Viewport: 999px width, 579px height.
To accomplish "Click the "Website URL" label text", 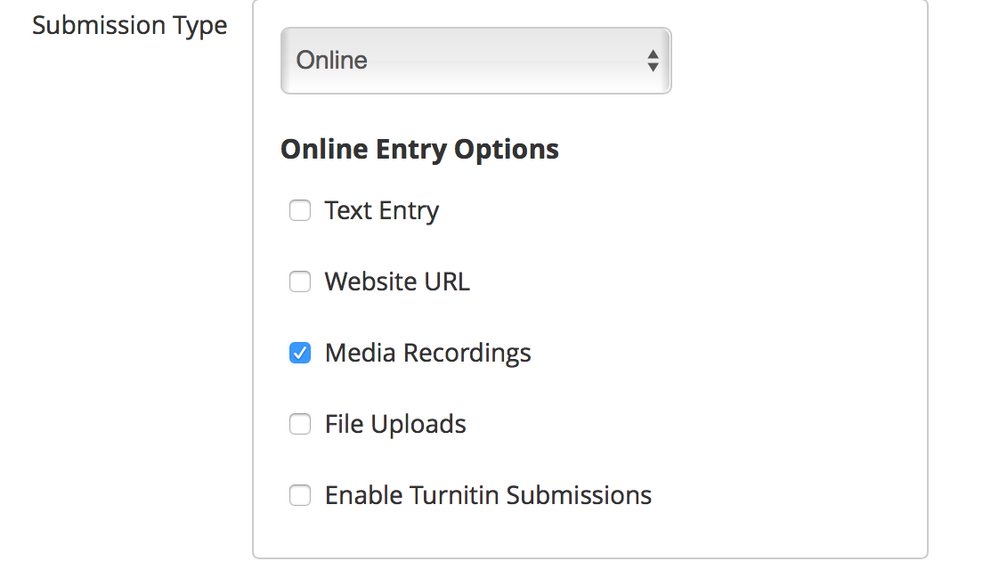I will (x=397, y=282).
